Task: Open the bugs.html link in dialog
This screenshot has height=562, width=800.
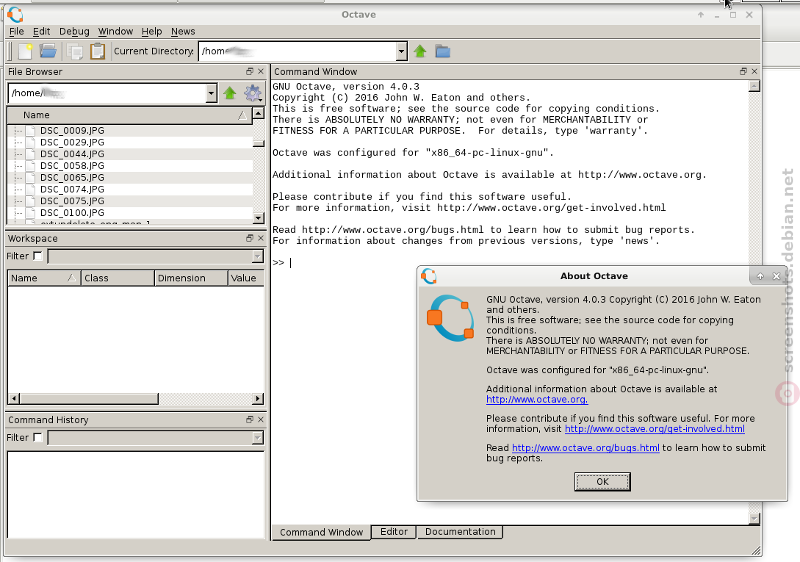Action: click(586, 448)
